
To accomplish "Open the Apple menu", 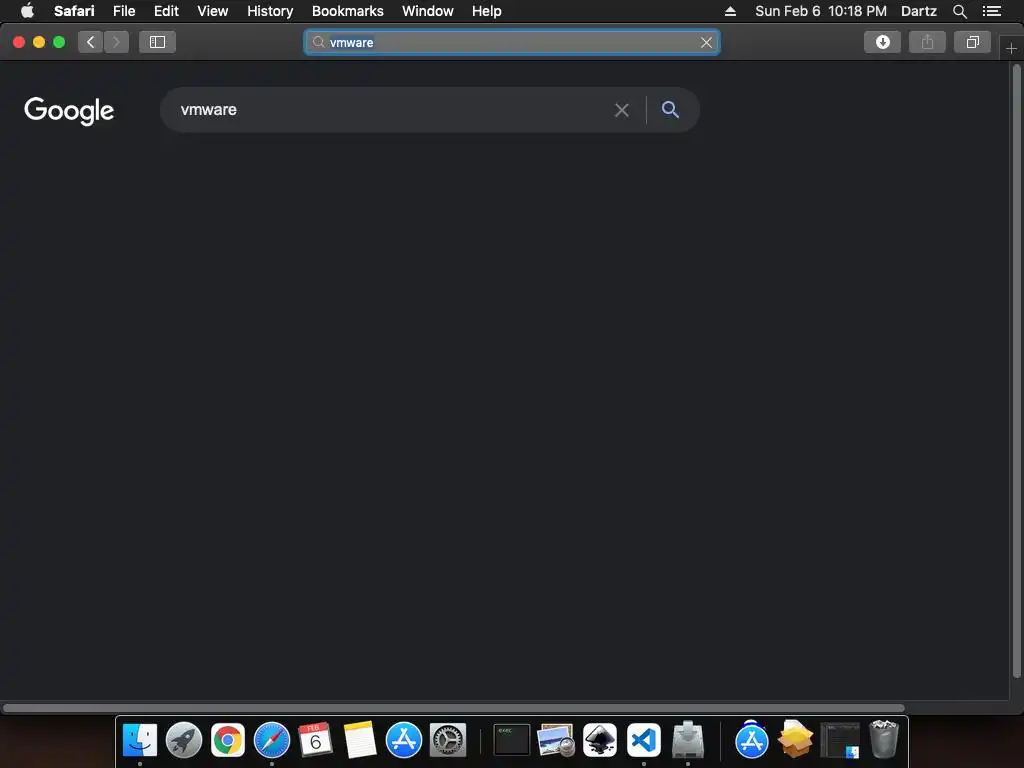I will coord(27,11).
